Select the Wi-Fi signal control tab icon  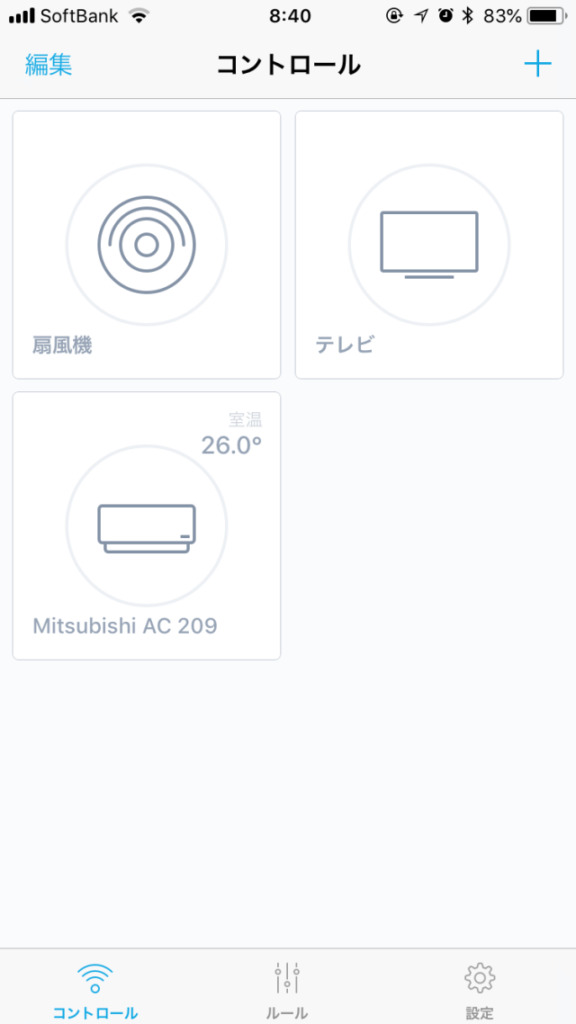click(95, 979)
